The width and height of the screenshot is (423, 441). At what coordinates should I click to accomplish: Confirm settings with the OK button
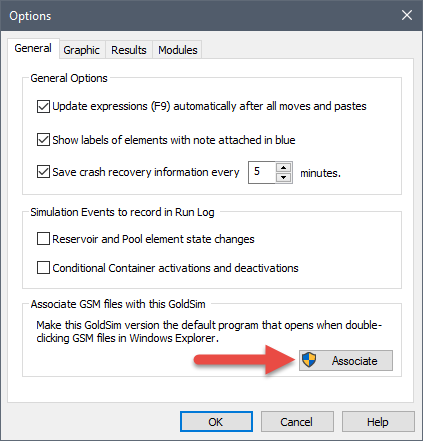(216, 422)
